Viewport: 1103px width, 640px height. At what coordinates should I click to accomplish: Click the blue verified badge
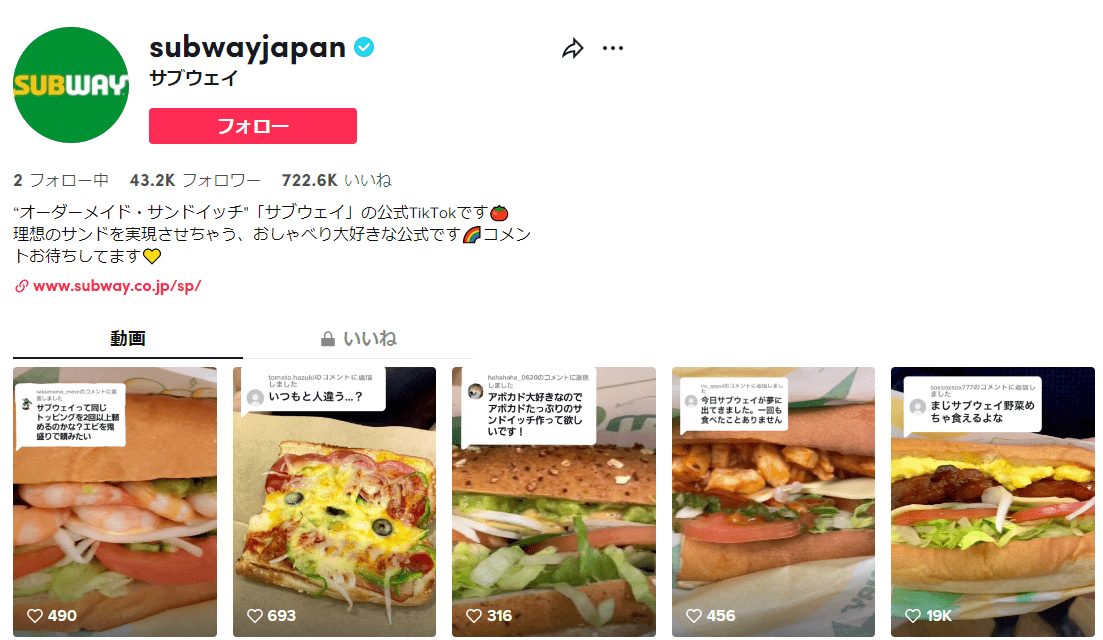(364, 47)
